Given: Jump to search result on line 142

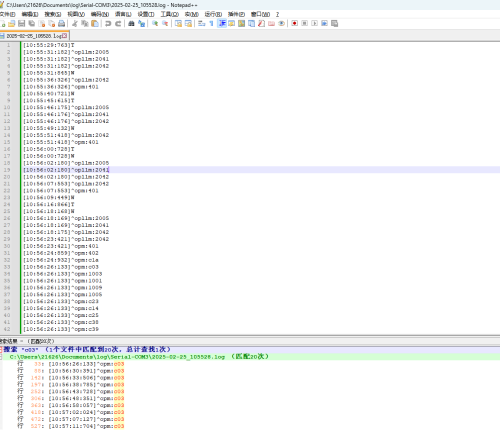Looking at the screenshot, I should pyautogui.click(x=71, y=378).
